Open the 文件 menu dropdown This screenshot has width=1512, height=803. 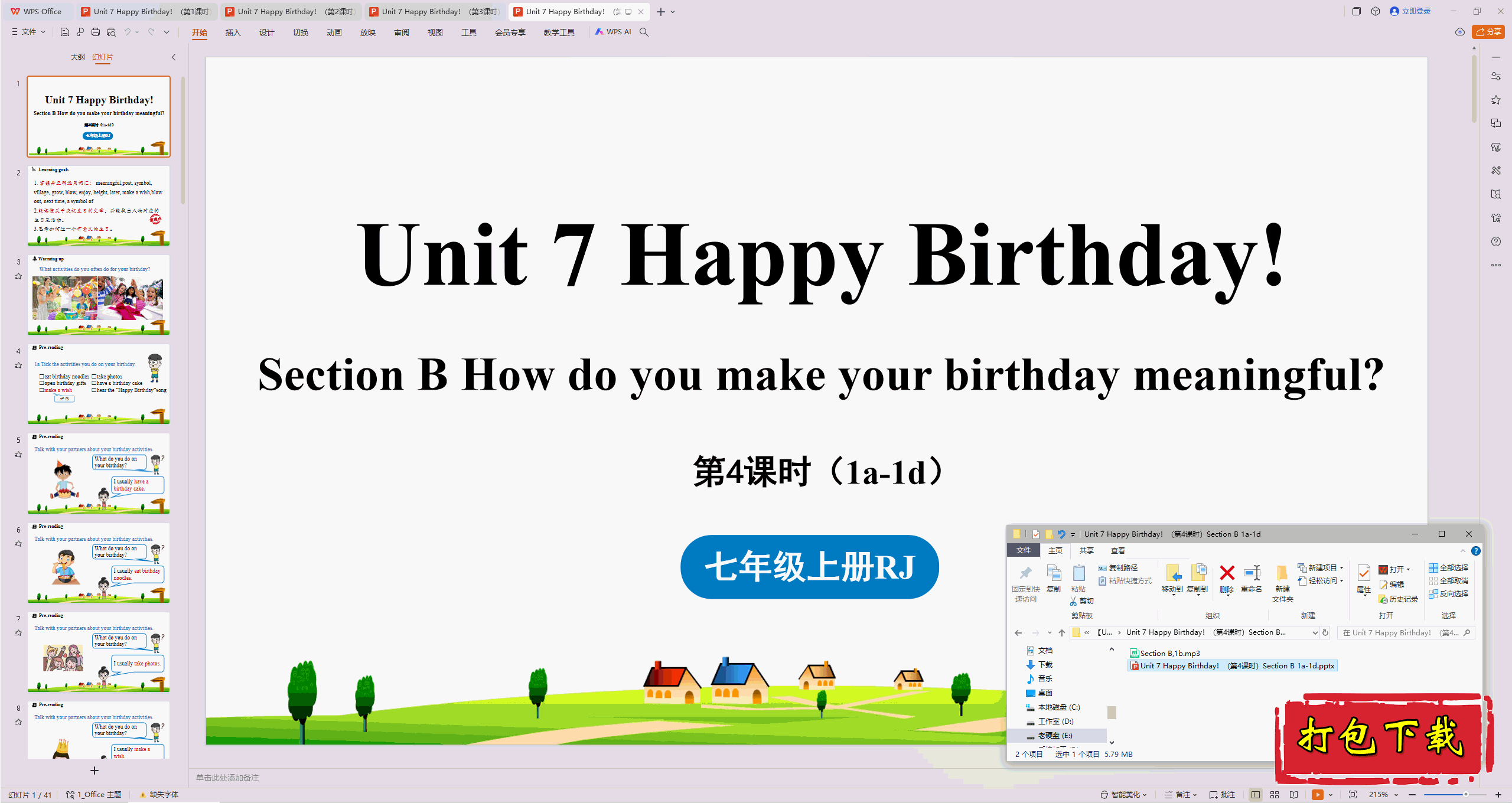(x=29, y=32)
